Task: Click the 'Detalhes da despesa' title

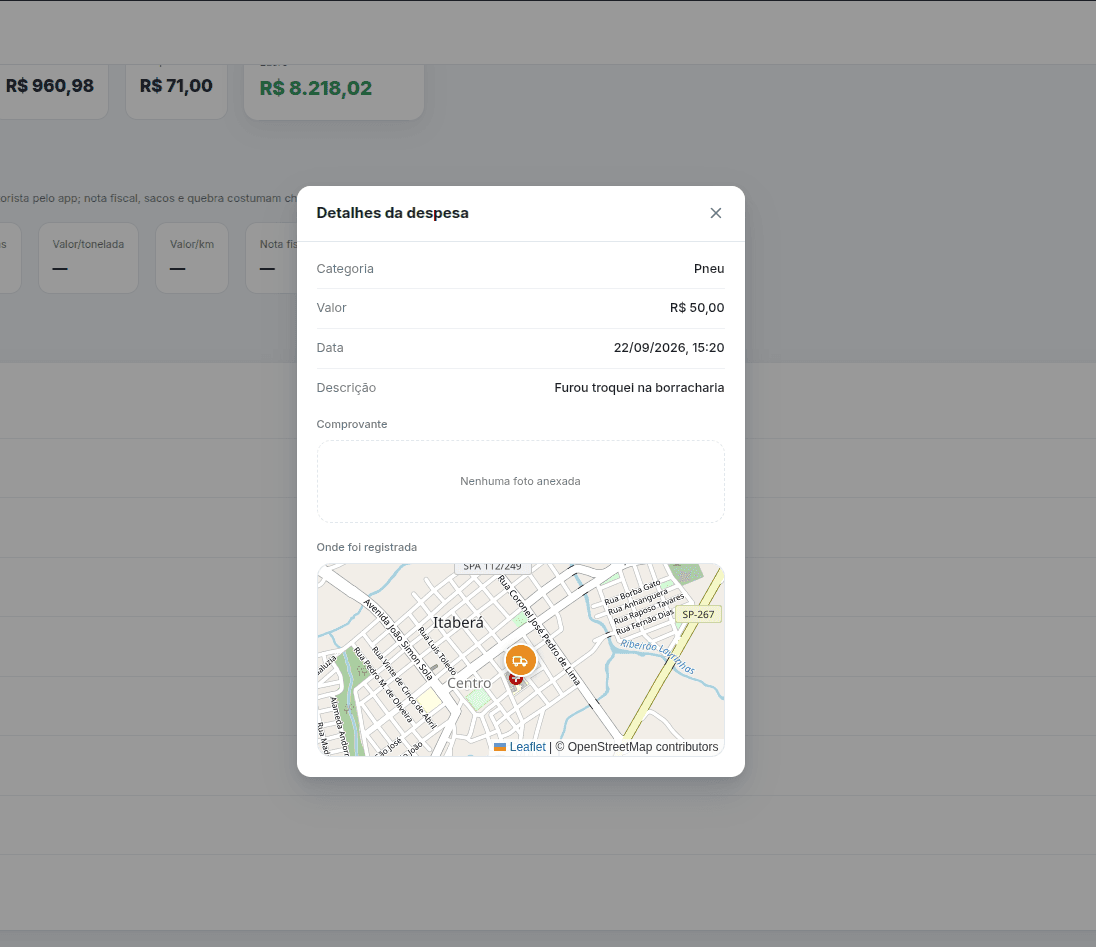Action: pyautogui.click(x=392, y=213)
